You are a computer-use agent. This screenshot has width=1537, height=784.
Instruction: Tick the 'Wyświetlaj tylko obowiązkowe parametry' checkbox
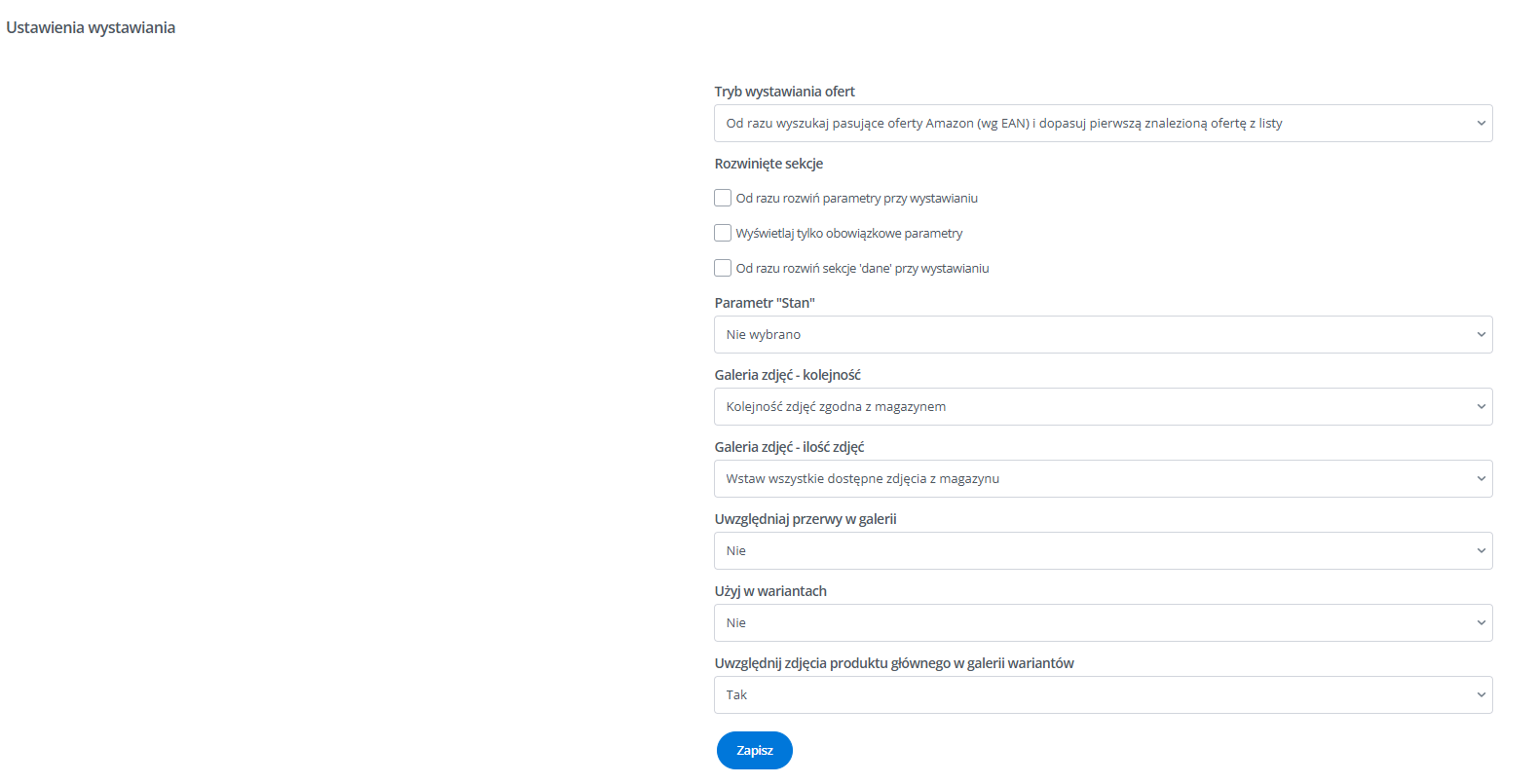tap(723, 234)
